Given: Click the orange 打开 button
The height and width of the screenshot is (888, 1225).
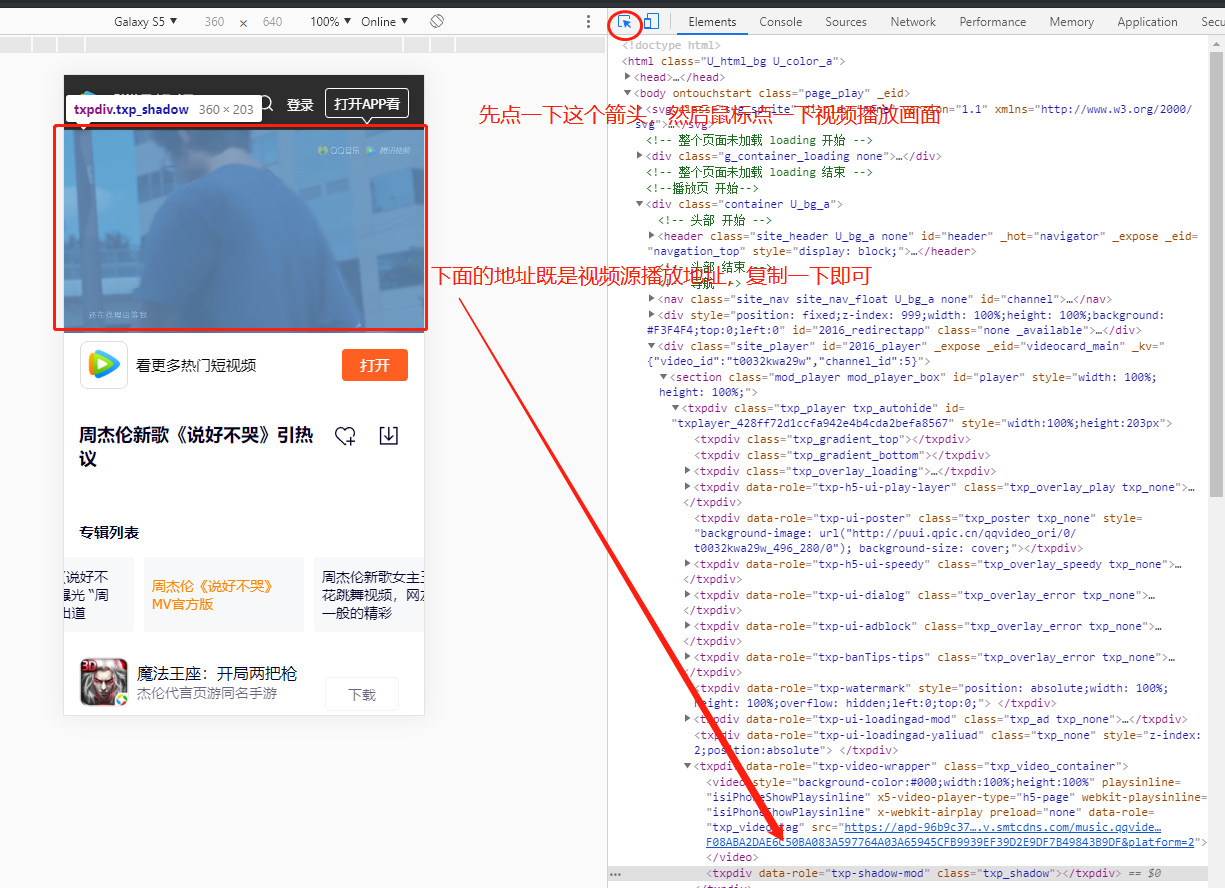Looking at the screenshot, I should click(x=375, y=365).
